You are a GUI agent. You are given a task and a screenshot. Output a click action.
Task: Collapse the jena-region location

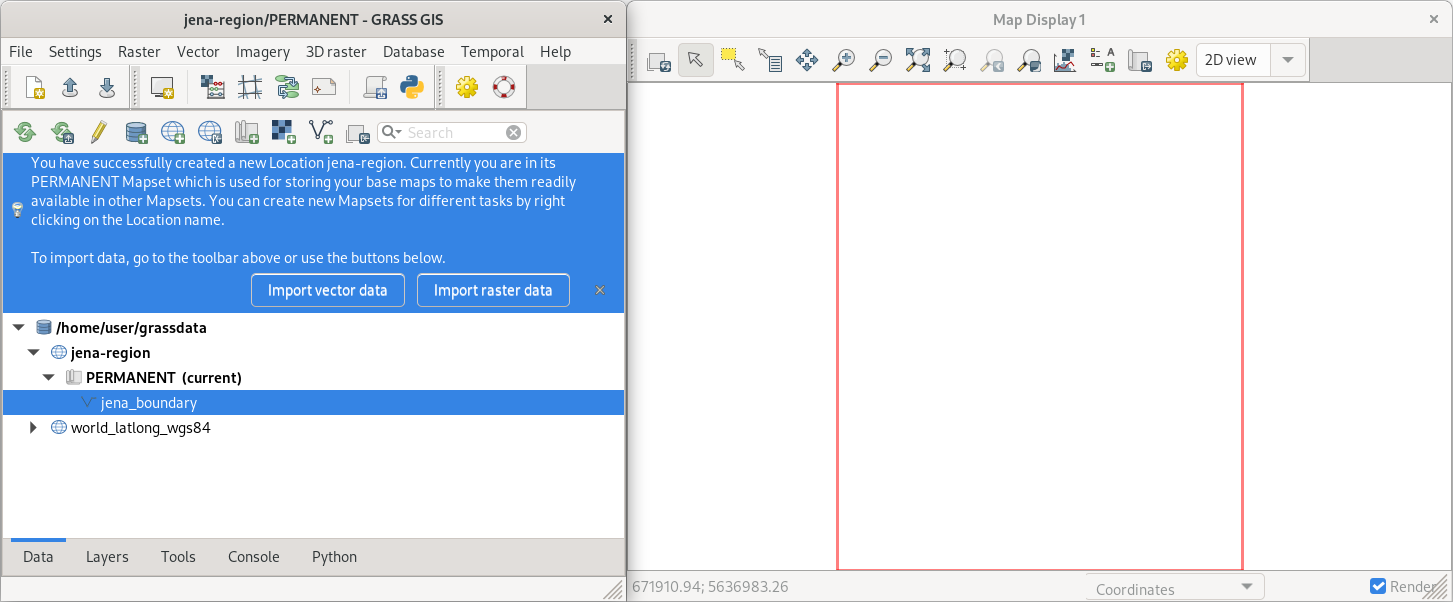click(x=34, y=352)
